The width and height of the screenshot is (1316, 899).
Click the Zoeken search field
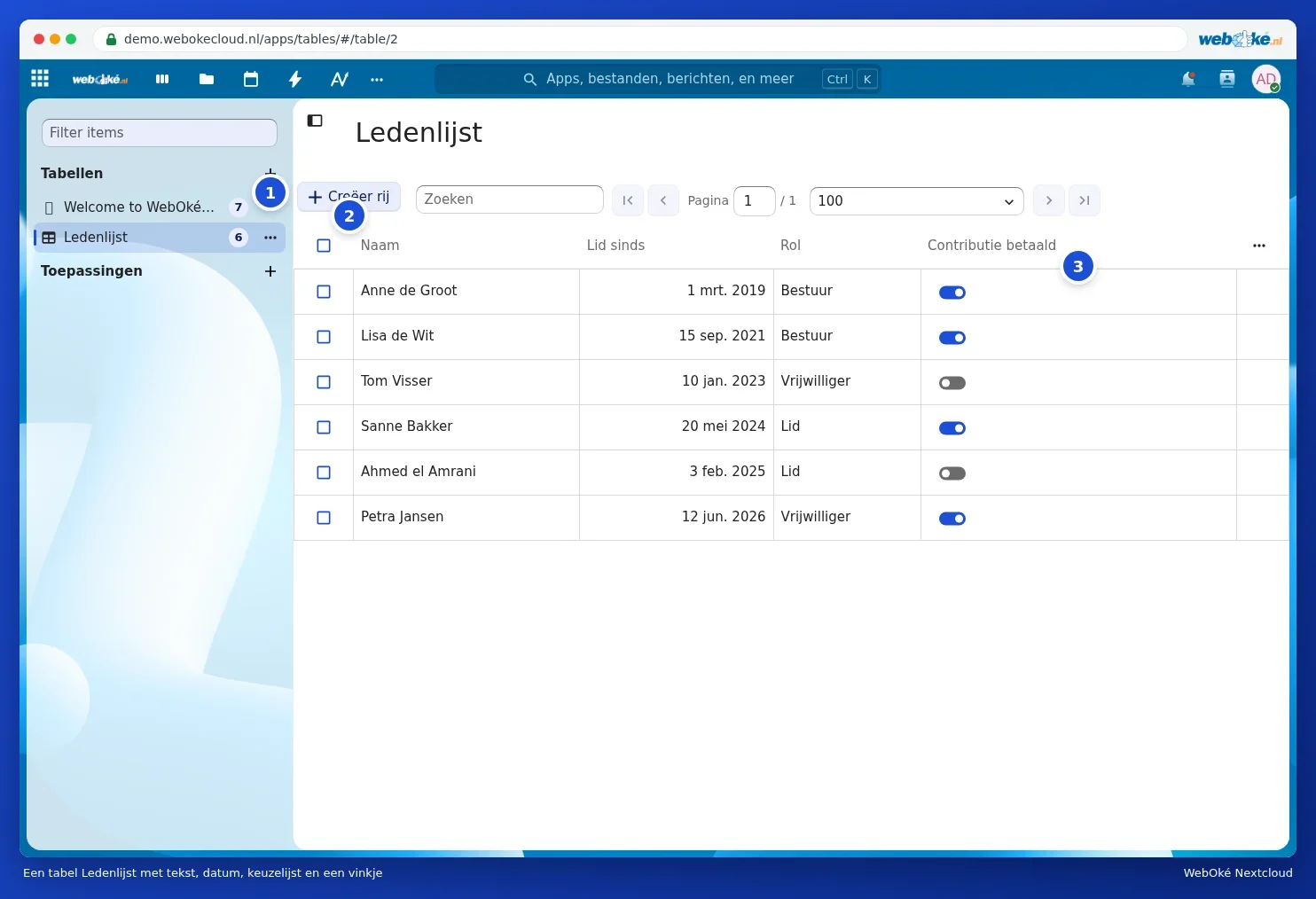[510, 199]
